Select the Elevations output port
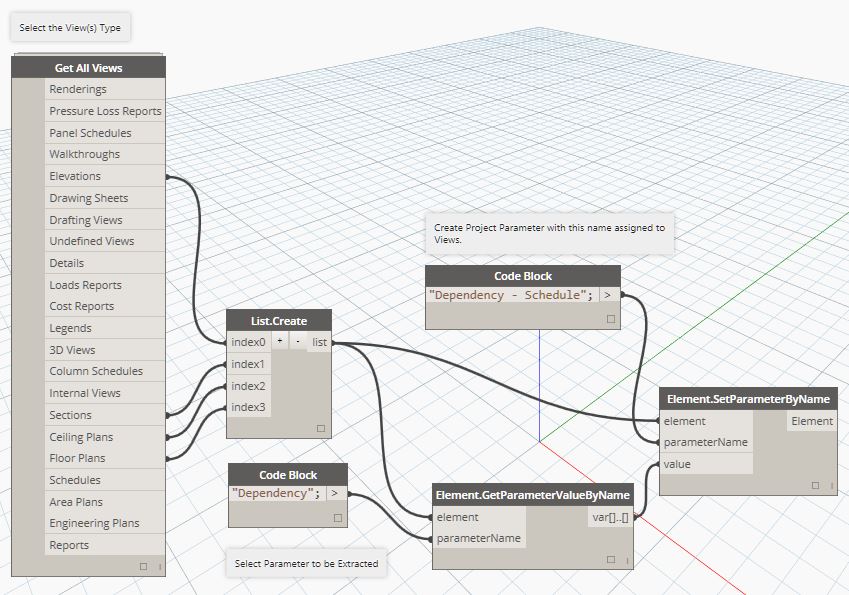 point(105,176)
